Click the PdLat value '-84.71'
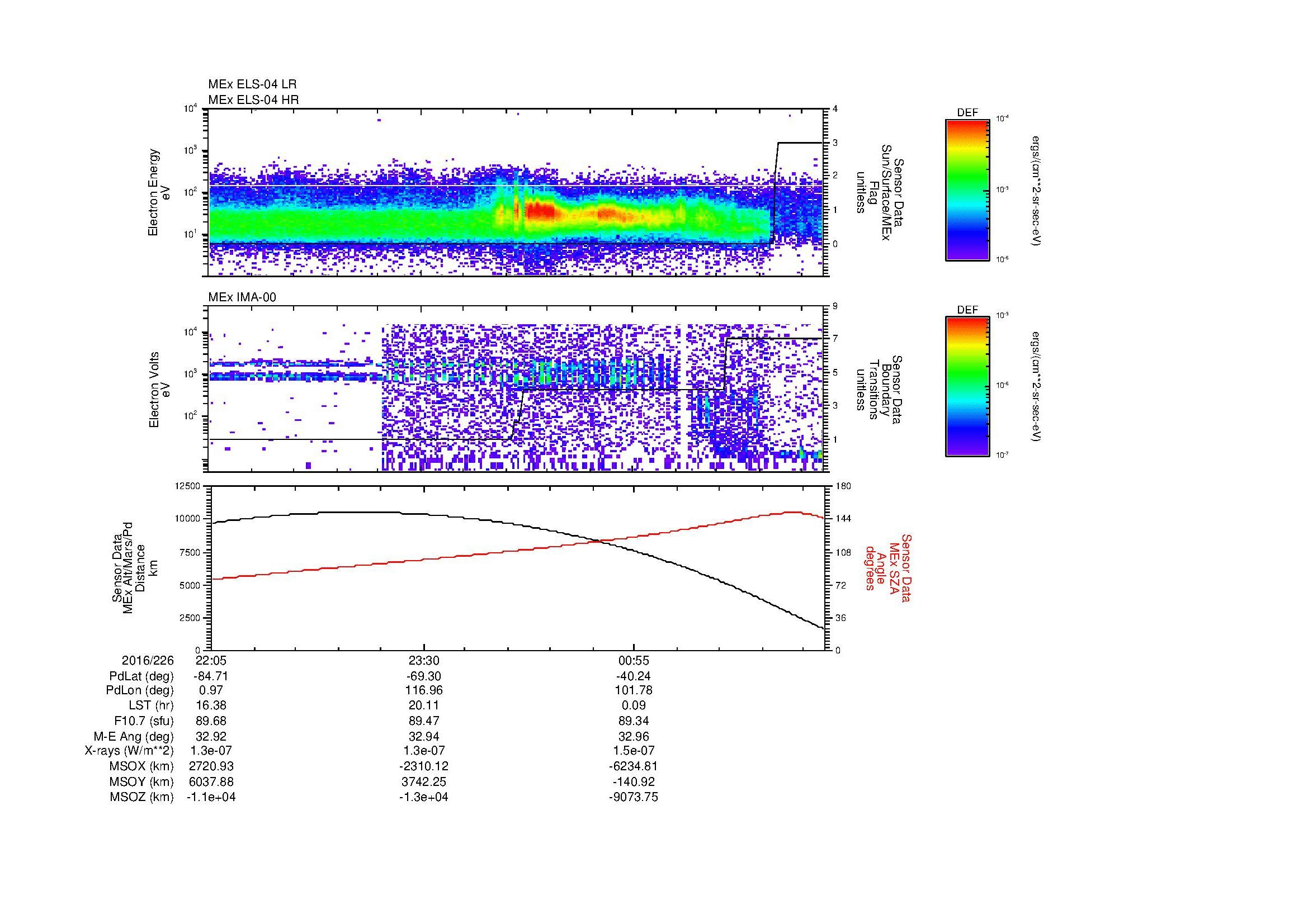1308x924 pixels. [211, 676]
